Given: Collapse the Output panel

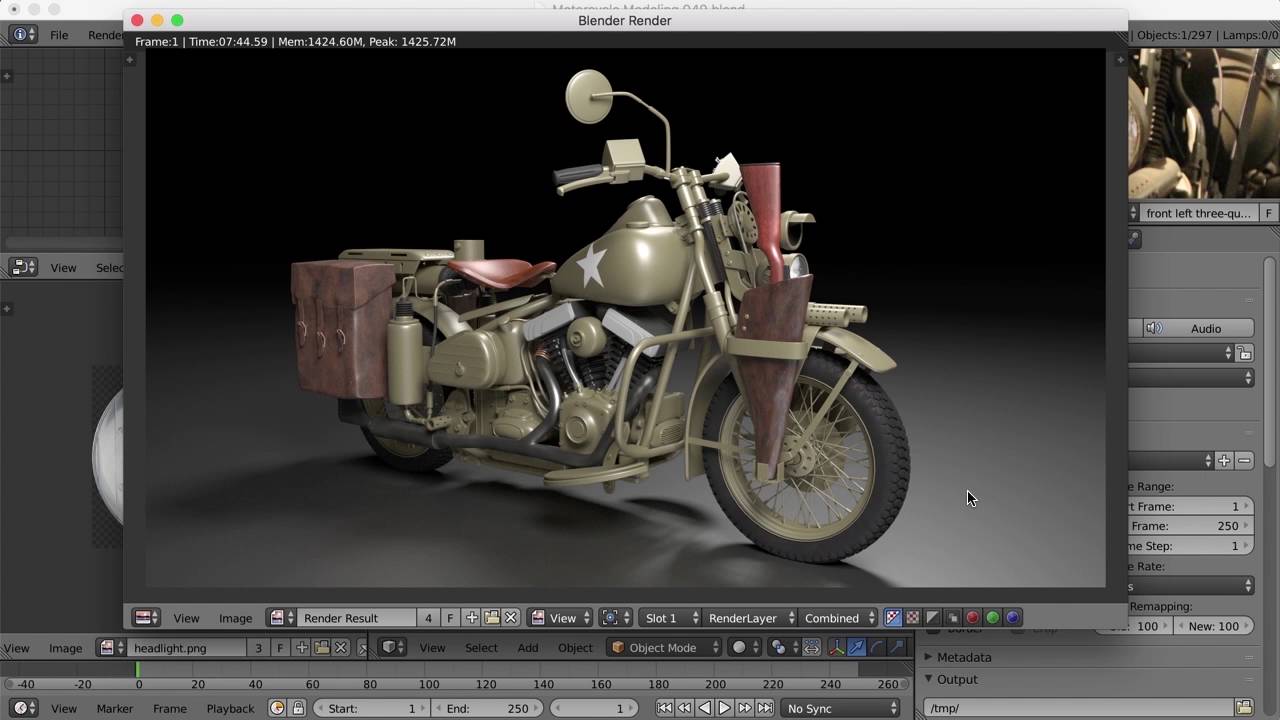Looking at the screenshot, I should [928, 679].
